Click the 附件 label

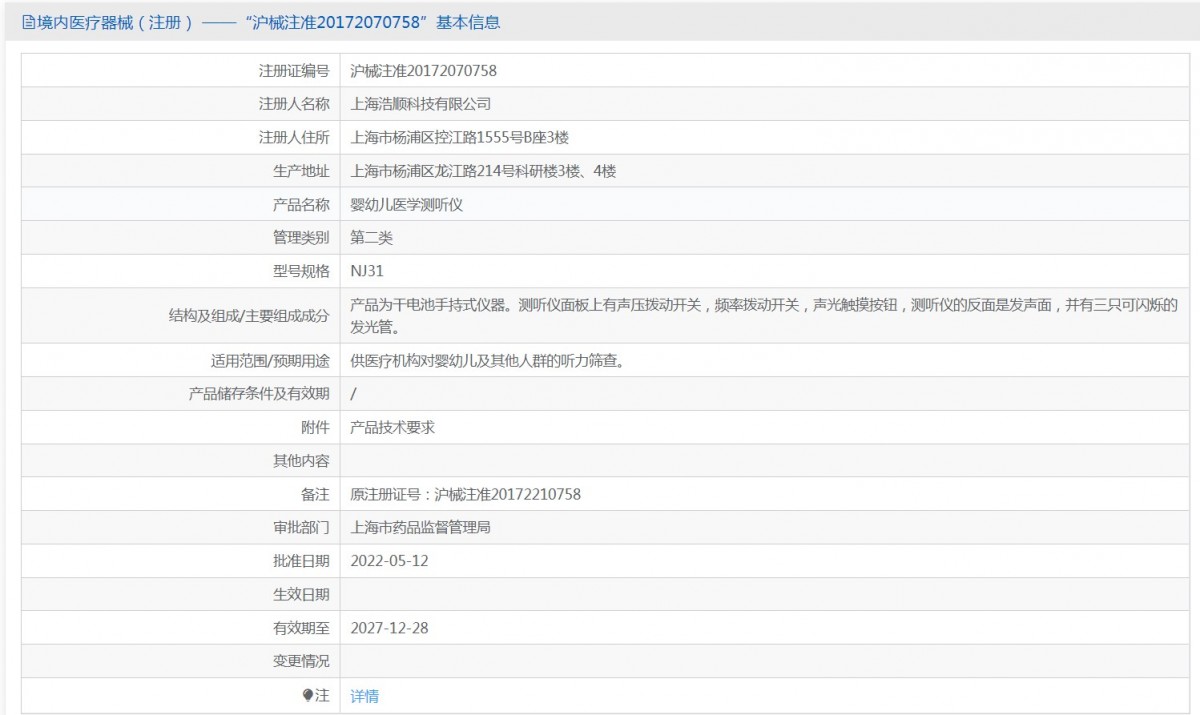pyautogui.click(x=315, y=428)
